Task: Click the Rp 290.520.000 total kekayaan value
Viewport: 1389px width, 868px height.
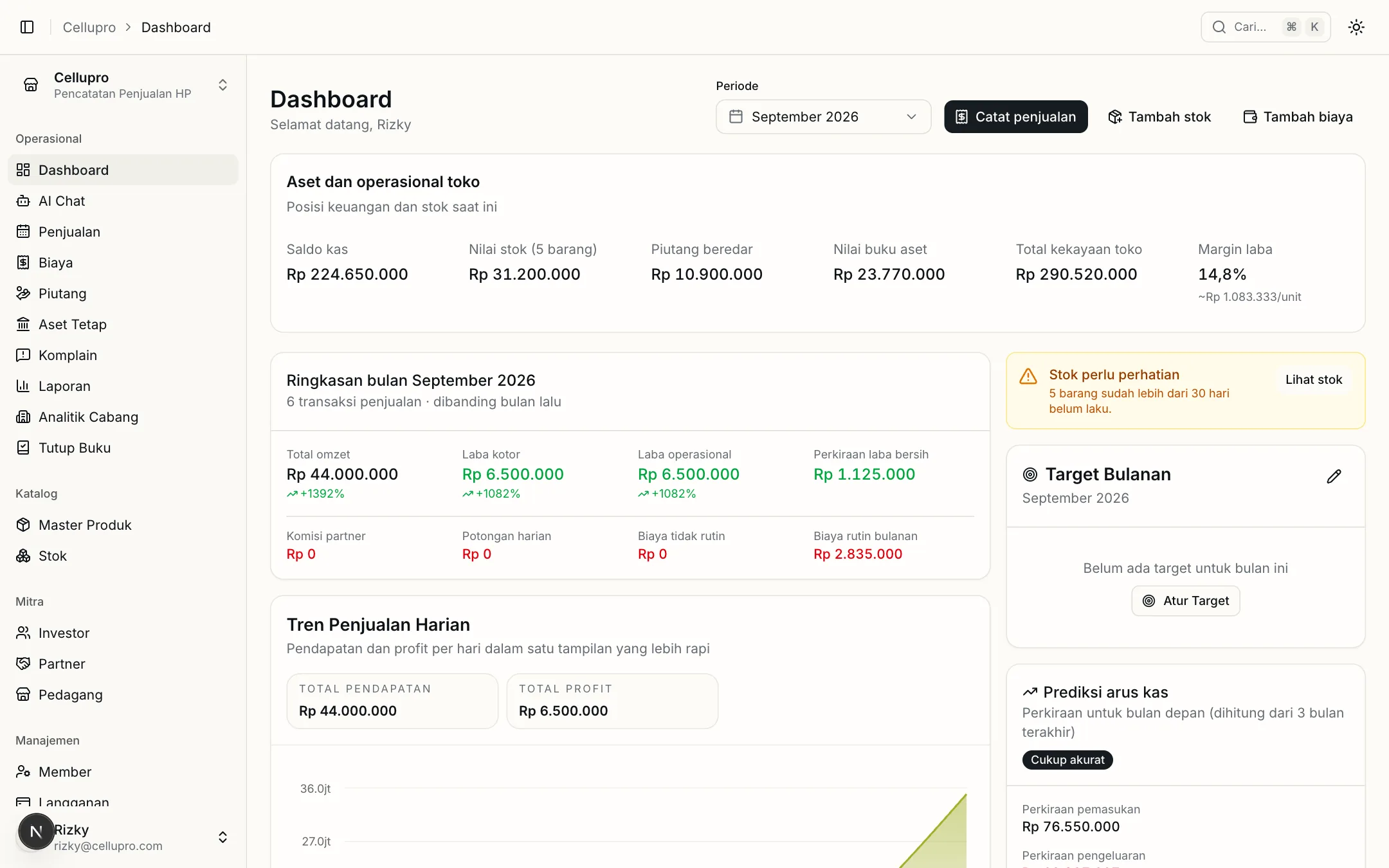Action: coord(1076,275)
